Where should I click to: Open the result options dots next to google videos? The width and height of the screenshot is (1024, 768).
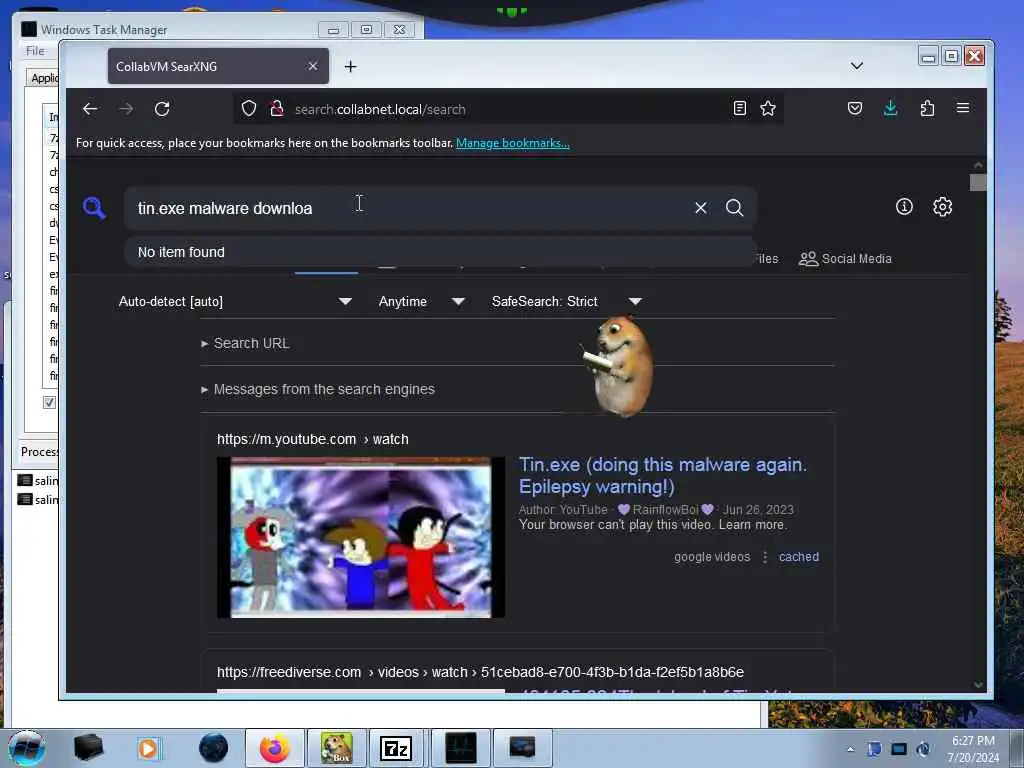(765, 557)
